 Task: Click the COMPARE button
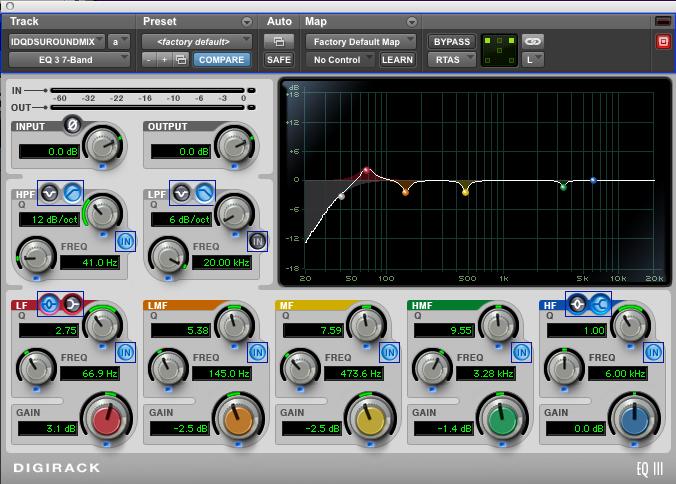(x=222, y=59)
